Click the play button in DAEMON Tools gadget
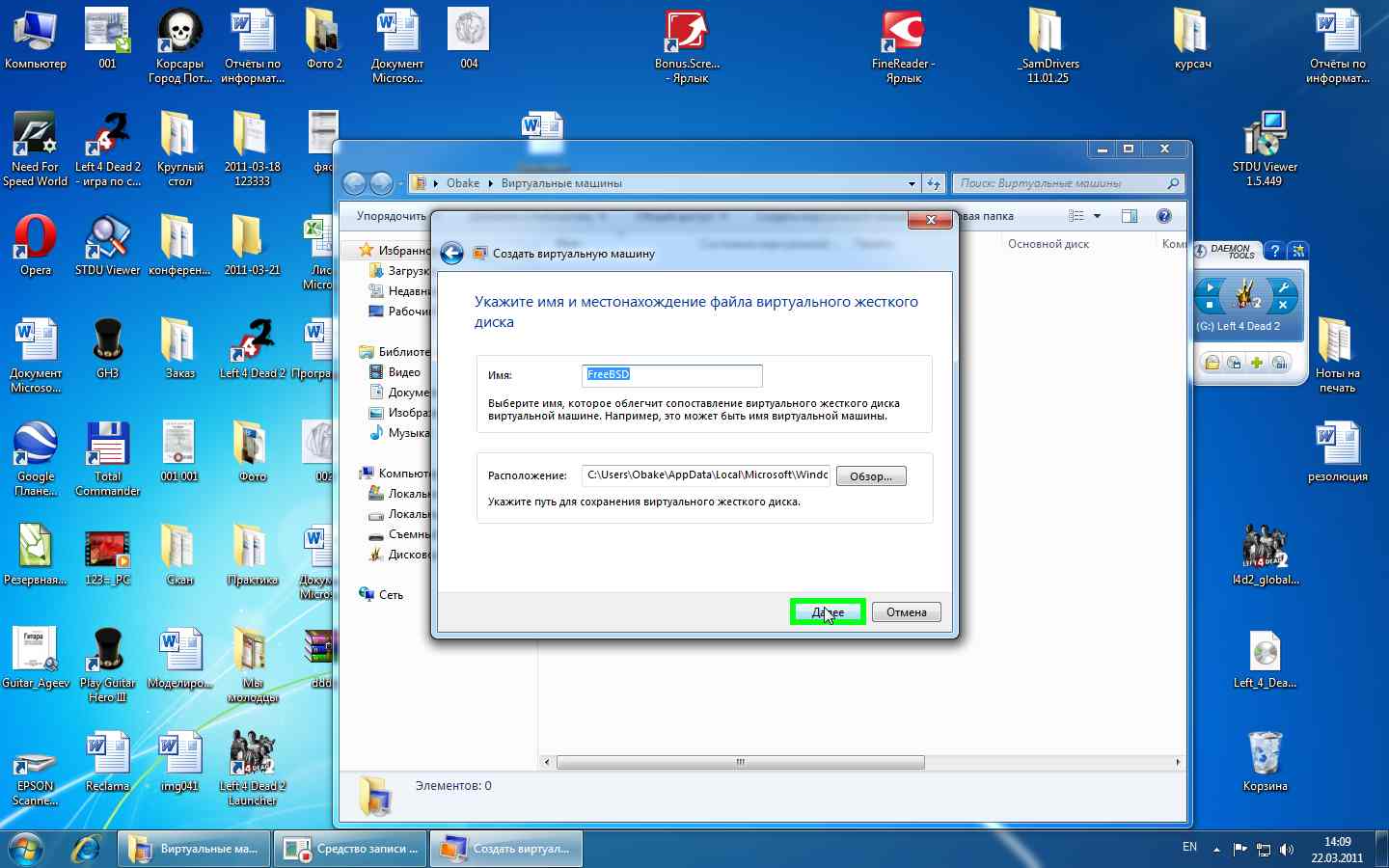 1211,287
